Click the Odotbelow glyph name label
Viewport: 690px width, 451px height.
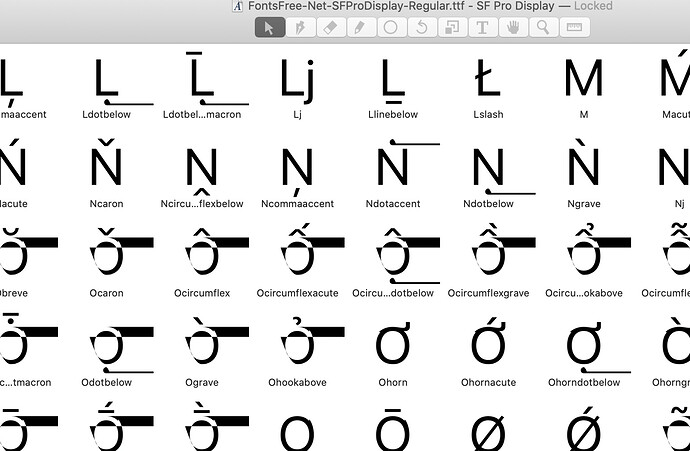click(106, 382)
